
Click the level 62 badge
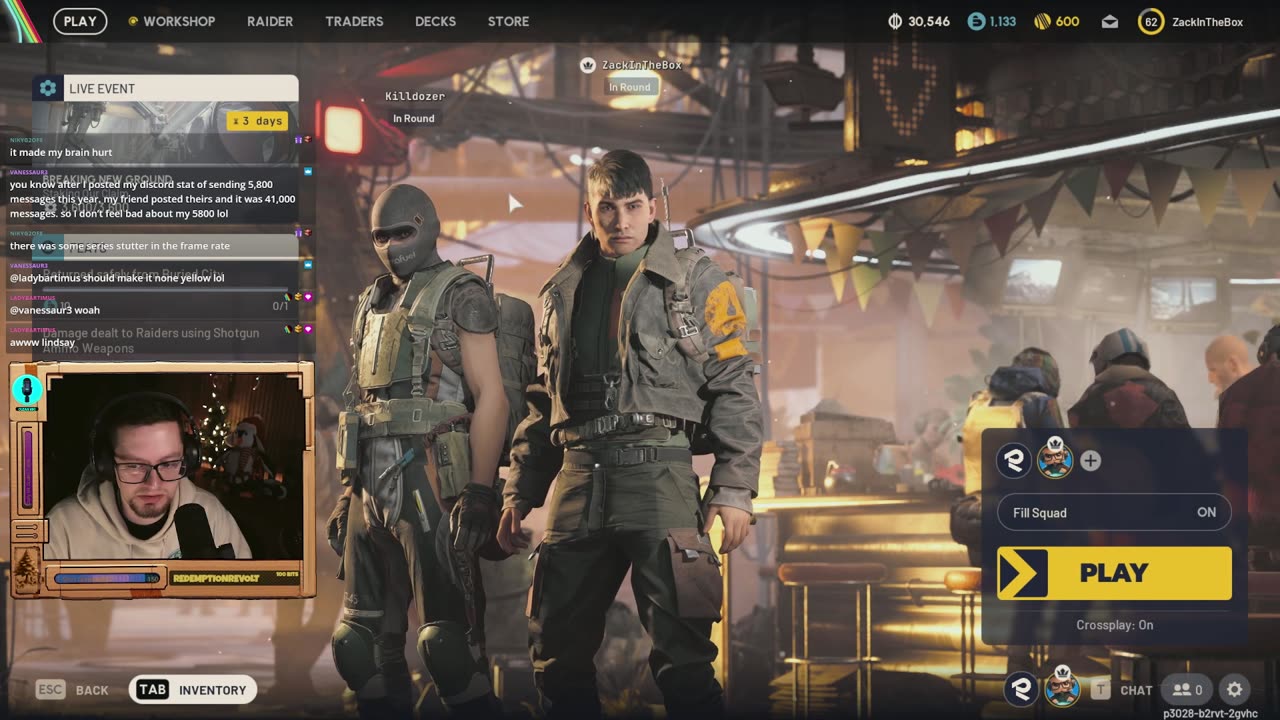pos(1151,21)
